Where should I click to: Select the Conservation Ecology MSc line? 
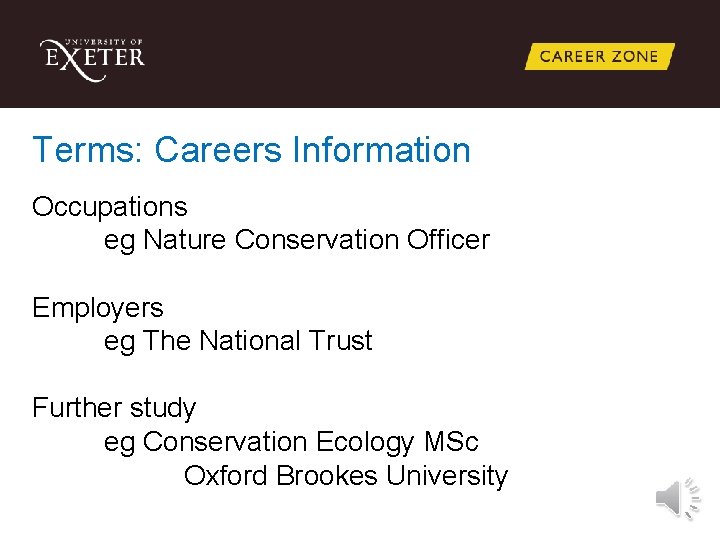pyautogui.click(x=291, y=441)
